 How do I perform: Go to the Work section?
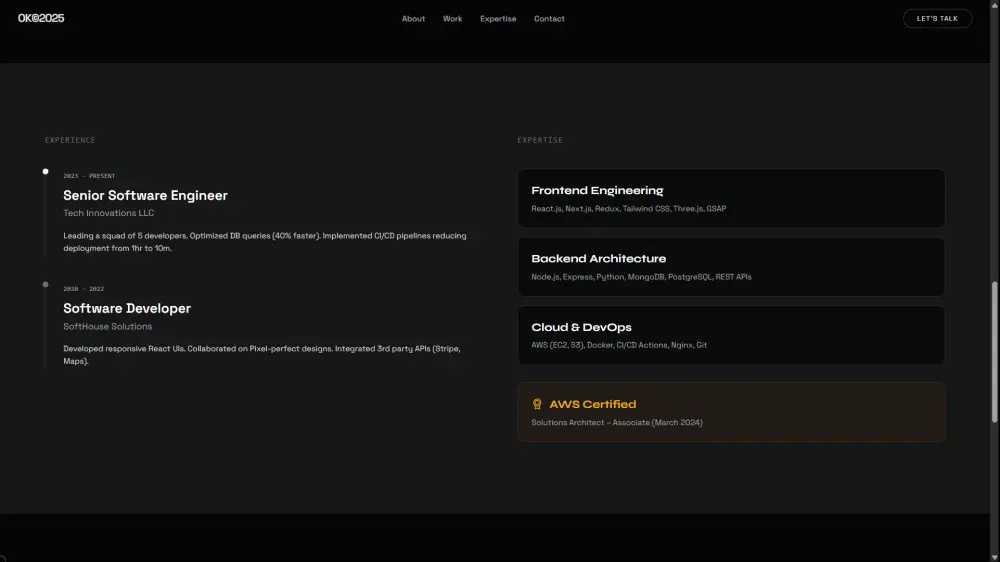pyautogui.click(x=452, y=19)
